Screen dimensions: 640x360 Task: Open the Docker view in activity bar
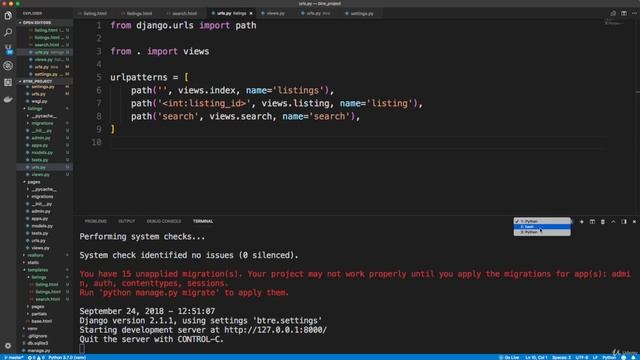(x=8, y=99)
